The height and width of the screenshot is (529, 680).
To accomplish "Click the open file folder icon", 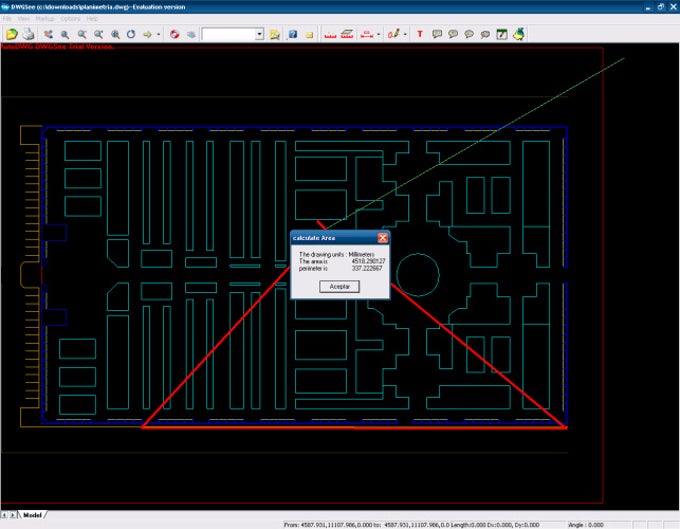I will pos(11,34).
